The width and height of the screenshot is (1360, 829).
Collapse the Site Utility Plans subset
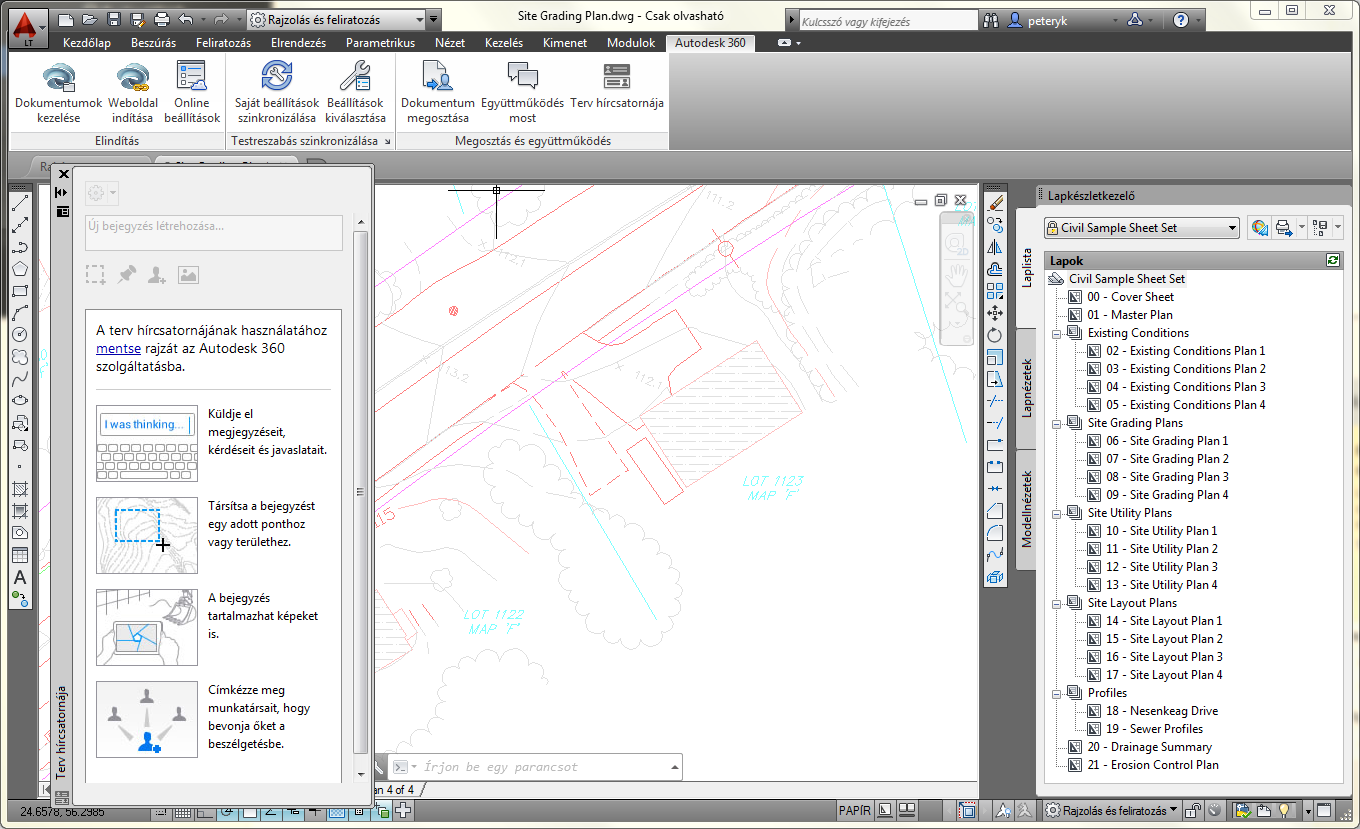1056,513
